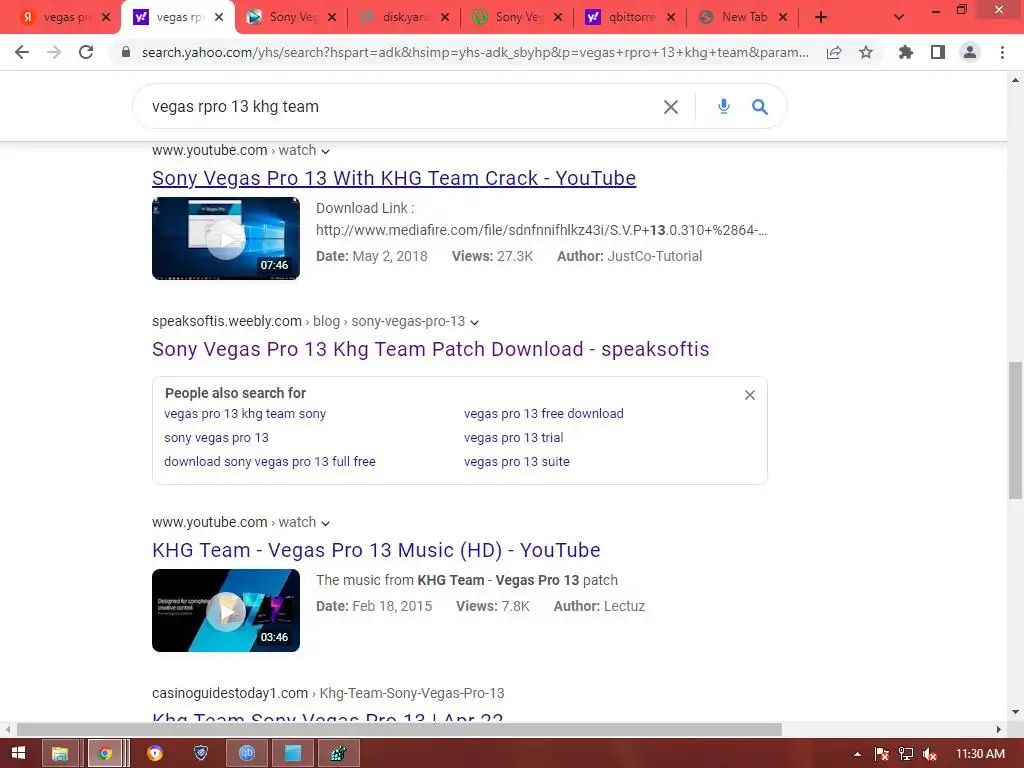Submit search with the magnifier icon
Viewport: 1024px width, 768px height.
click(x=760, y=106)
